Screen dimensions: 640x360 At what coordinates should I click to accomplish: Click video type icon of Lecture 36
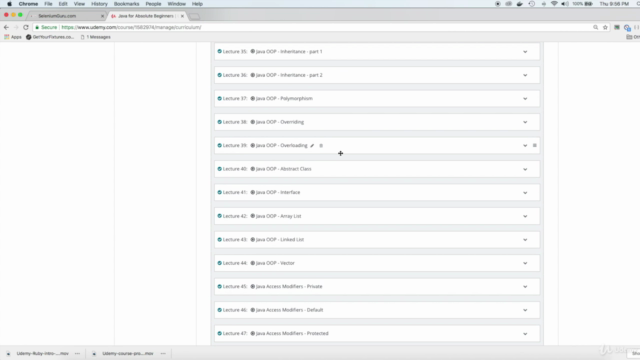pyautogui.click(x=253, y=75)
